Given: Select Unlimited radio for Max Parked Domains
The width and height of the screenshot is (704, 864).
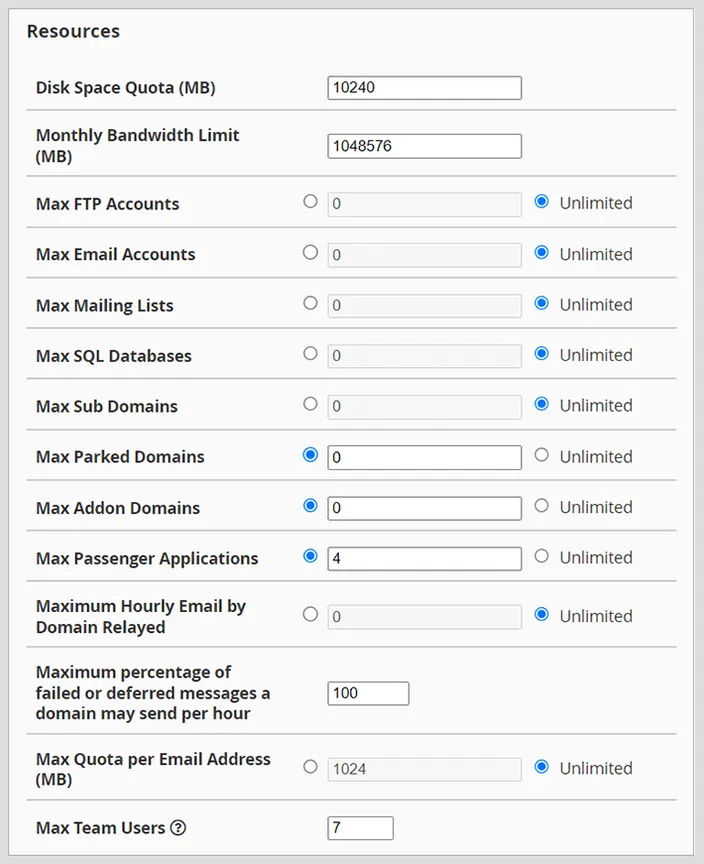Looking at the screenshot, I should (541, 455).
